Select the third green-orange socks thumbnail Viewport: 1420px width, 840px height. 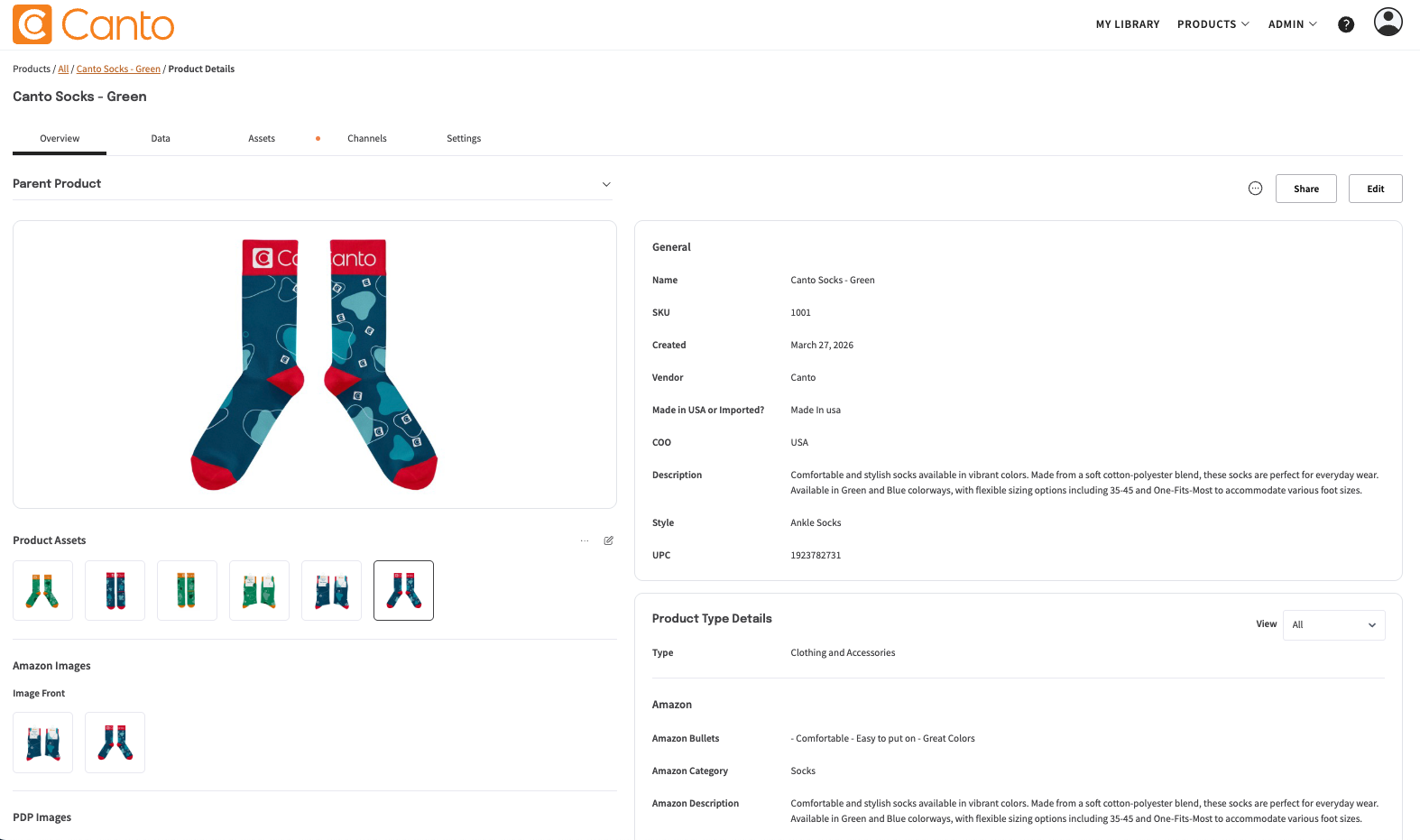point(187,590)
